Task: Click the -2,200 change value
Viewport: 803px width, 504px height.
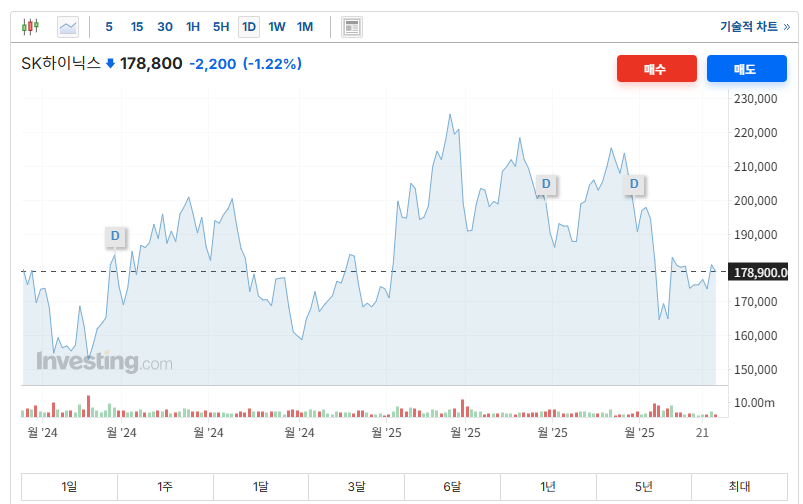Action: click(213, 64)
